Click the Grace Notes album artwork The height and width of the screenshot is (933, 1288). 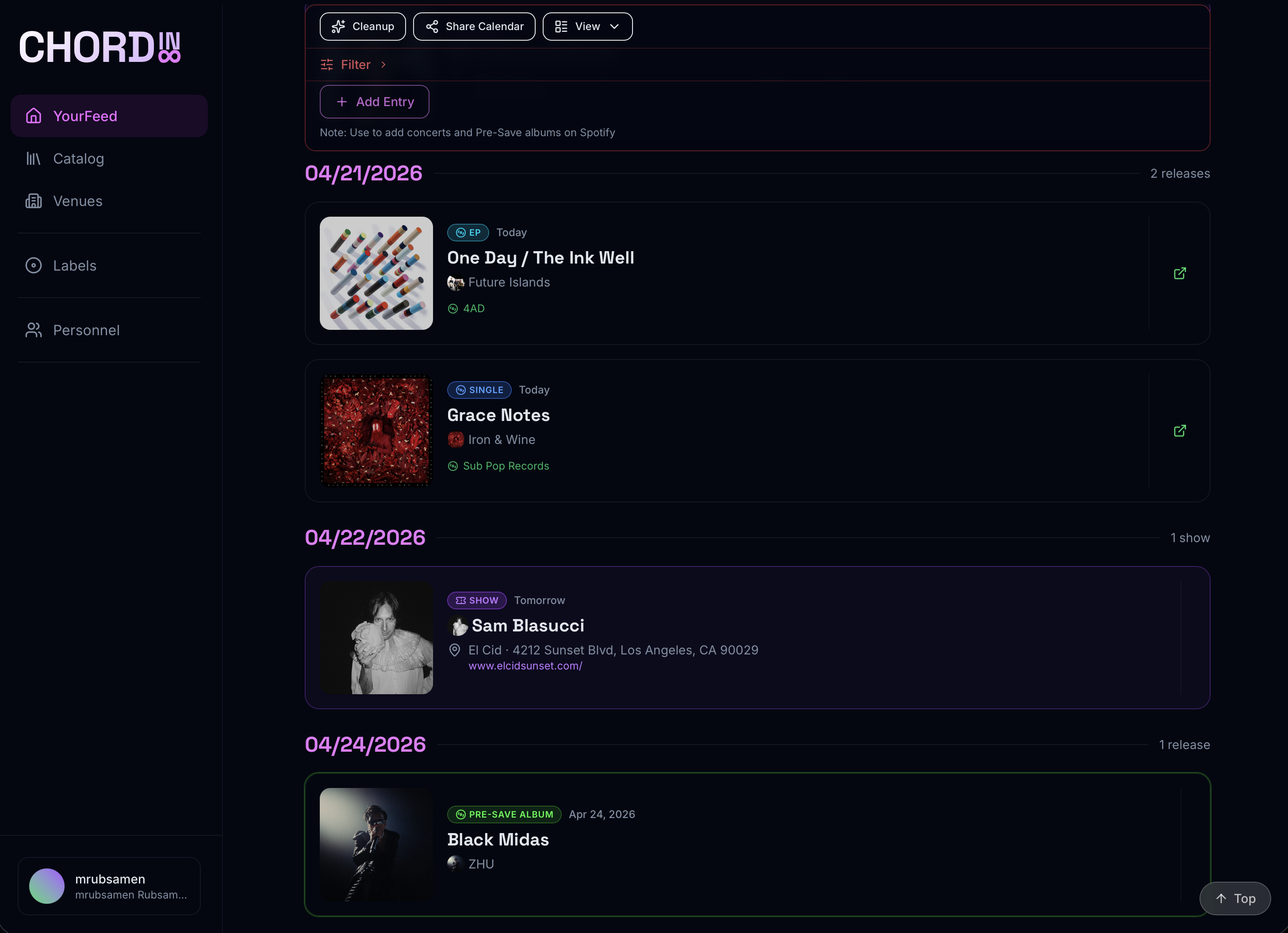click(x=376, y=430)
